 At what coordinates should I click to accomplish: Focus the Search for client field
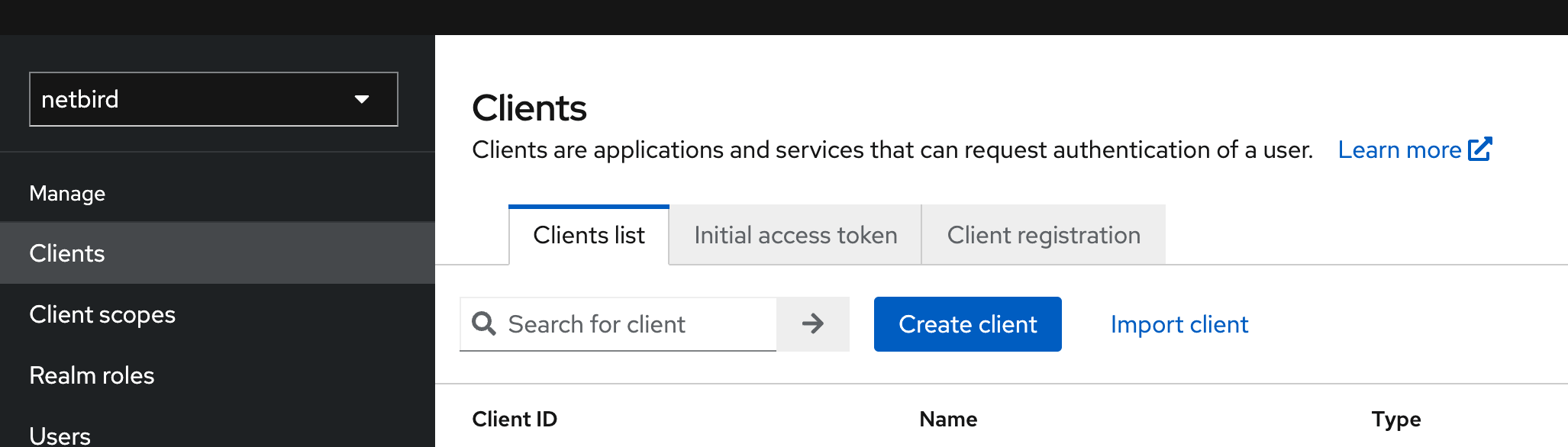(x=634, y=324)
